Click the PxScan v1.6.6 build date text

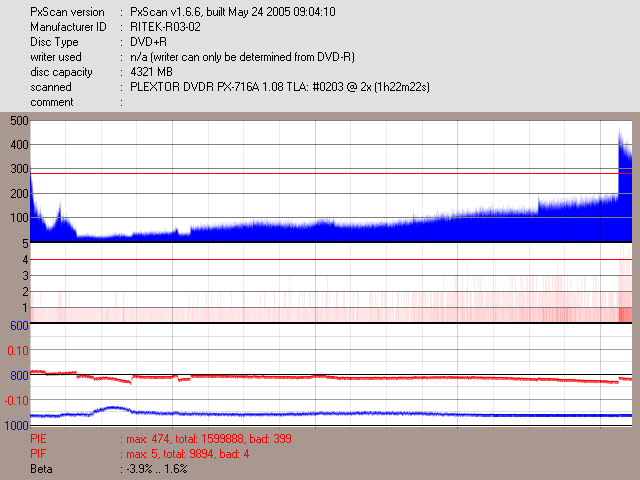point(233,12)
